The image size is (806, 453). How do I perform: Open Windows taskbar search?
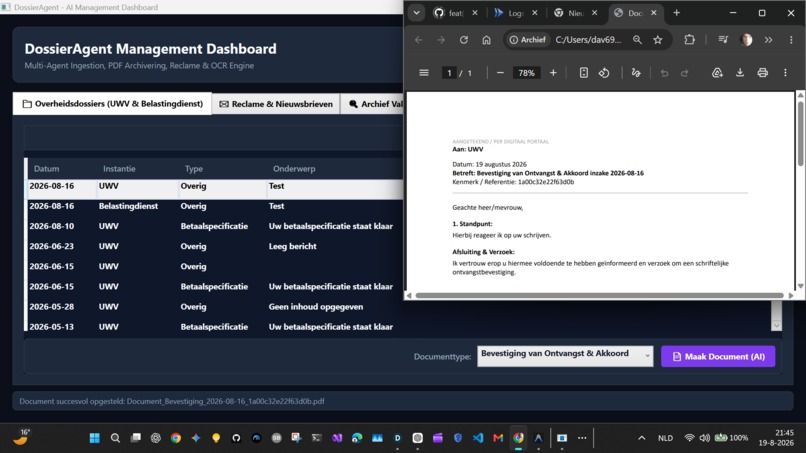(115, 438)
